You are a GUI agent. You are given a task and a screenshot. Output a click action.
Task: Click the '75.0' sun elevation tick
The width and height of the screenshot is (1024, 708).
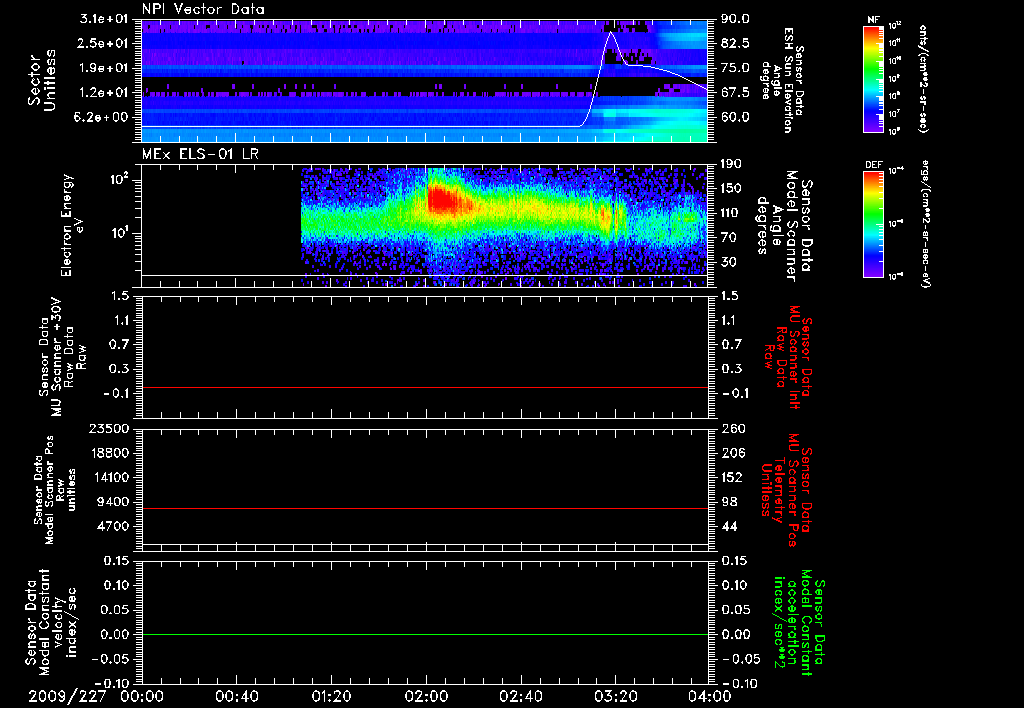coord(735,68)
